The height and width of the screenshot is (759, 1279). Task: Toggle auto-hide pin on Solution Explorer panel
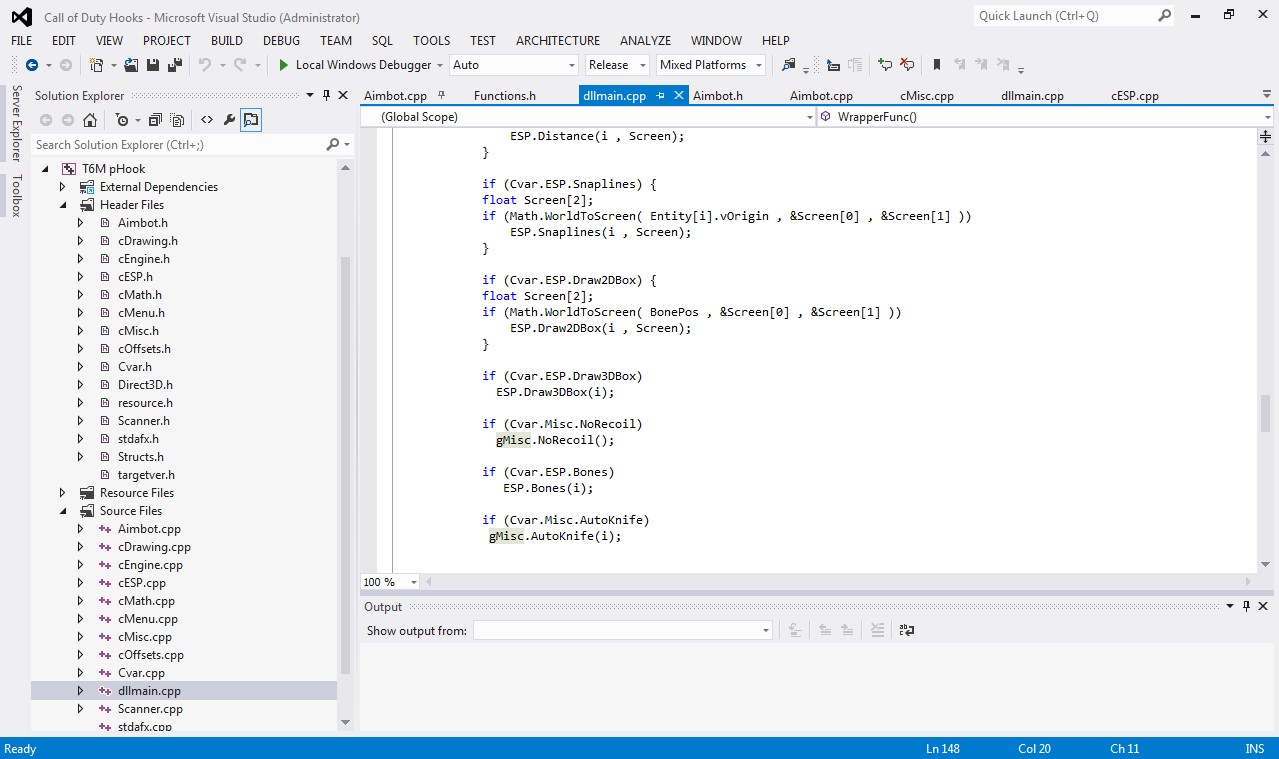(x=325, y=95)
